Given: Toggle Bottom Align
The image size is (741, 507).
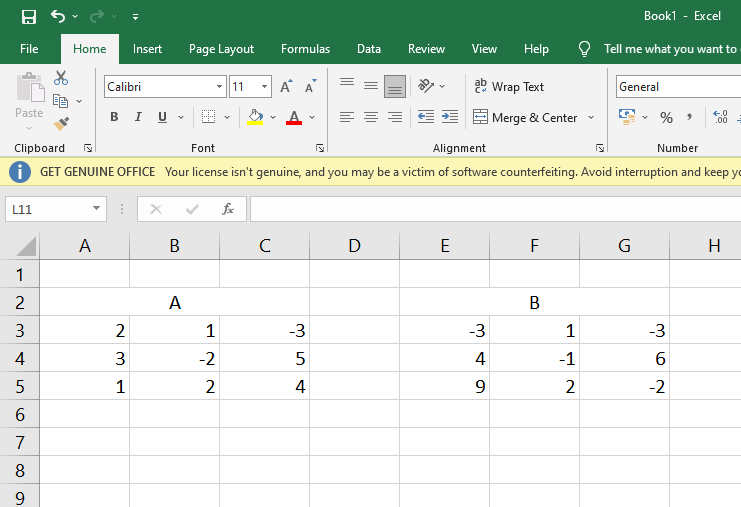Looking at the screenshot, I should pos(395,86).
